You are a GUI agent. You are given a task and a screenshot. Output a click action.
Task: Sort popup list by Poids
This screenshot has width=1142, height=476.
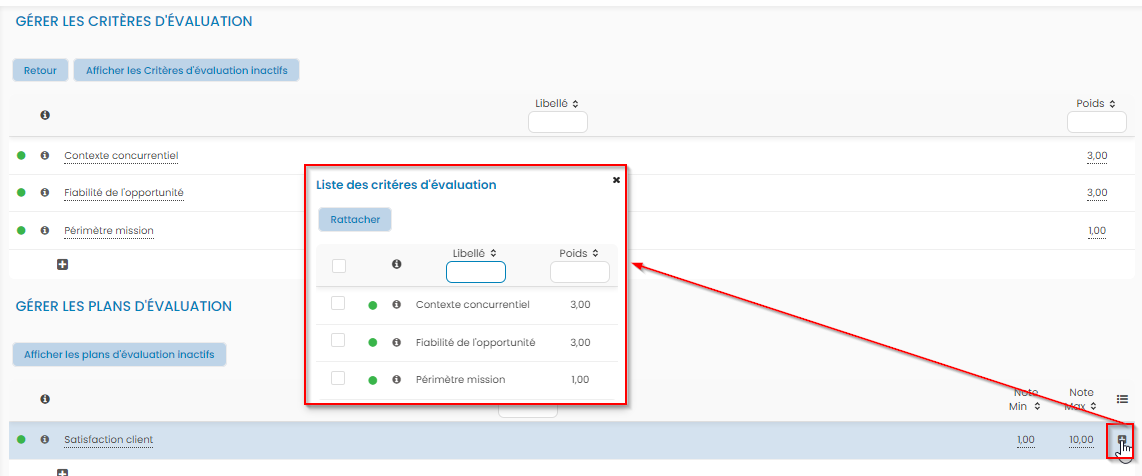[x=579, y=254]
